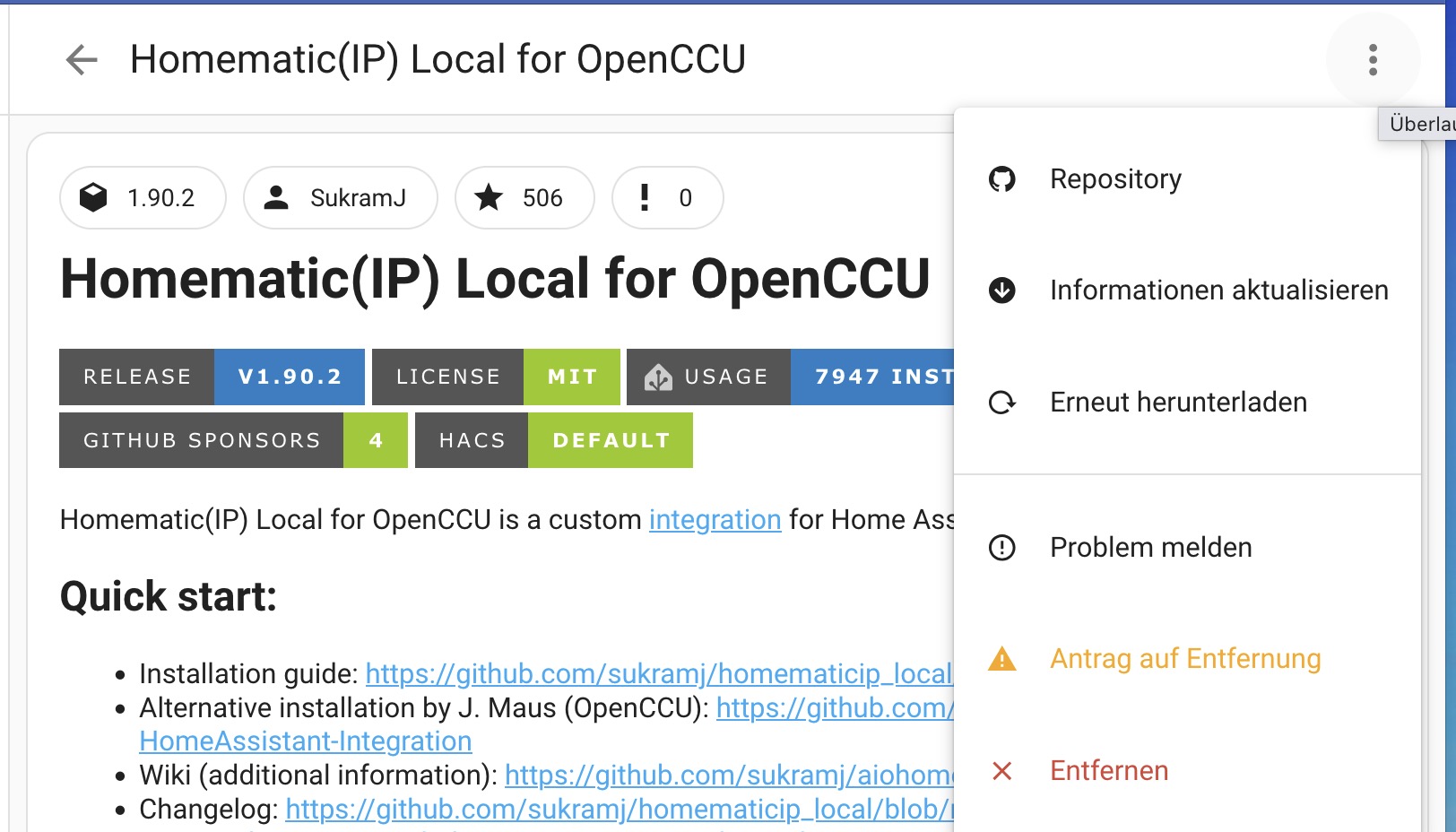The height and width of the screenshot is (832, 1456).
Task: Click the exclamation issues icon chip
Action: click(x=645, y=198)
